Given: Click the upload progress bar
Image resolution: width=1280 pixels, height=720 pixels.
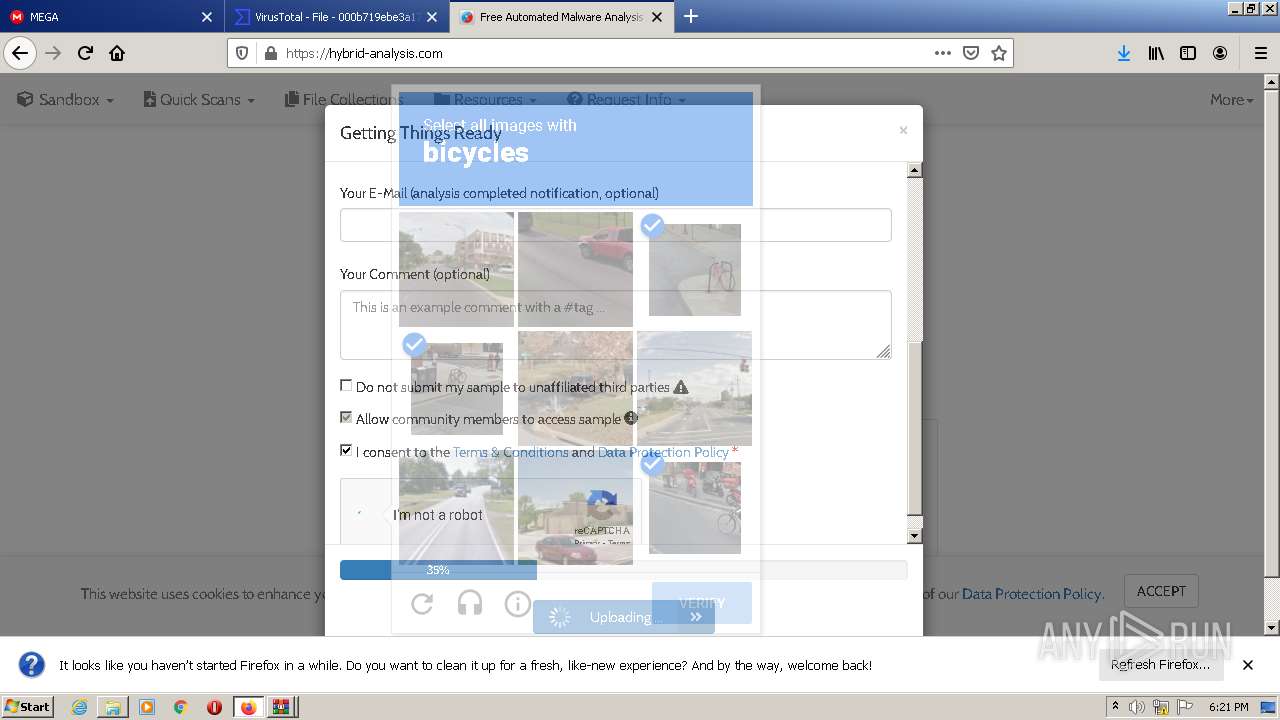Looking at the screenshot, I should pyautogui.click(x=623, y=570).
